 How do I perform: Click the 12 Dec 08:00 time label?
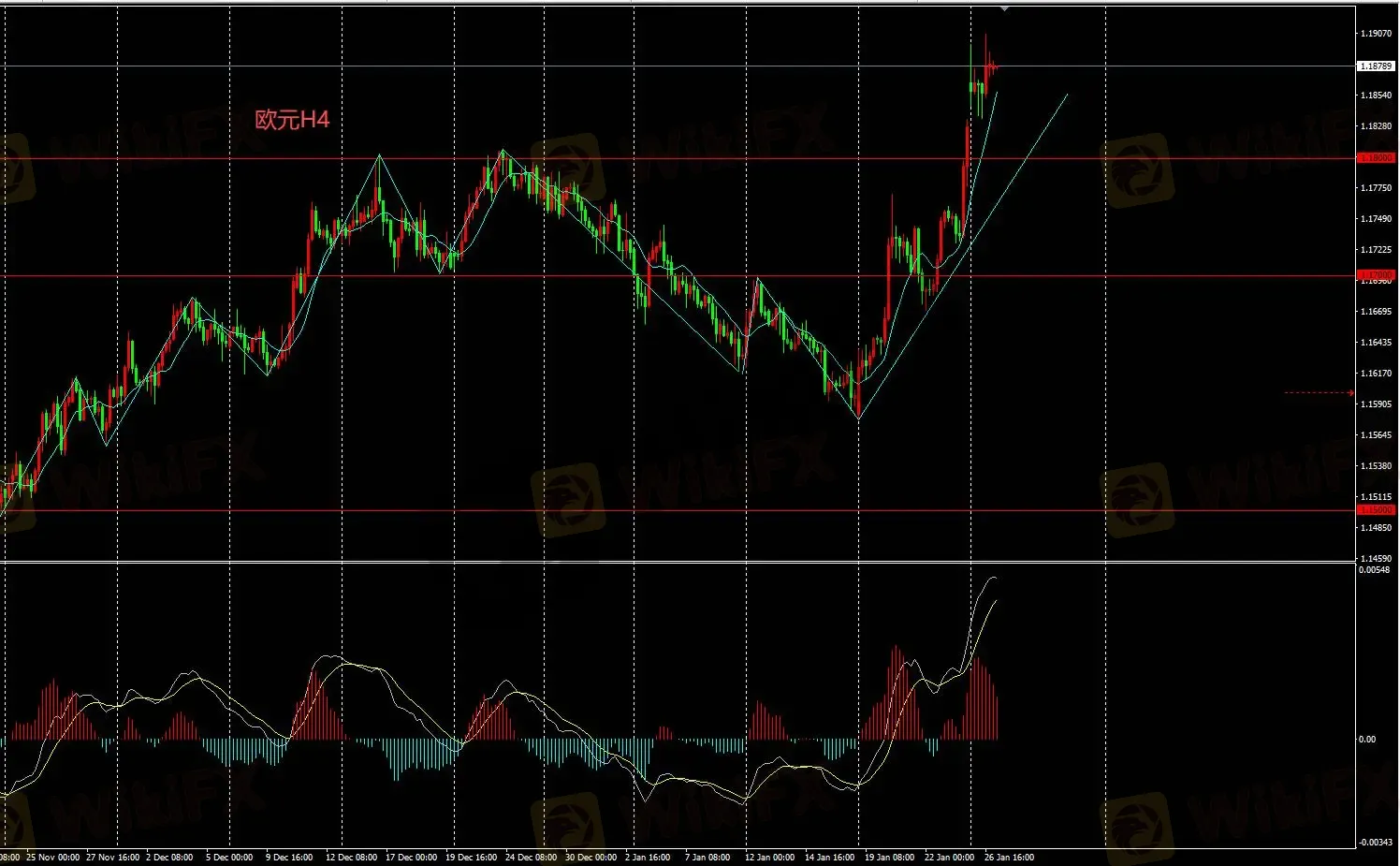pyautogui.click(x=352, y=858)
